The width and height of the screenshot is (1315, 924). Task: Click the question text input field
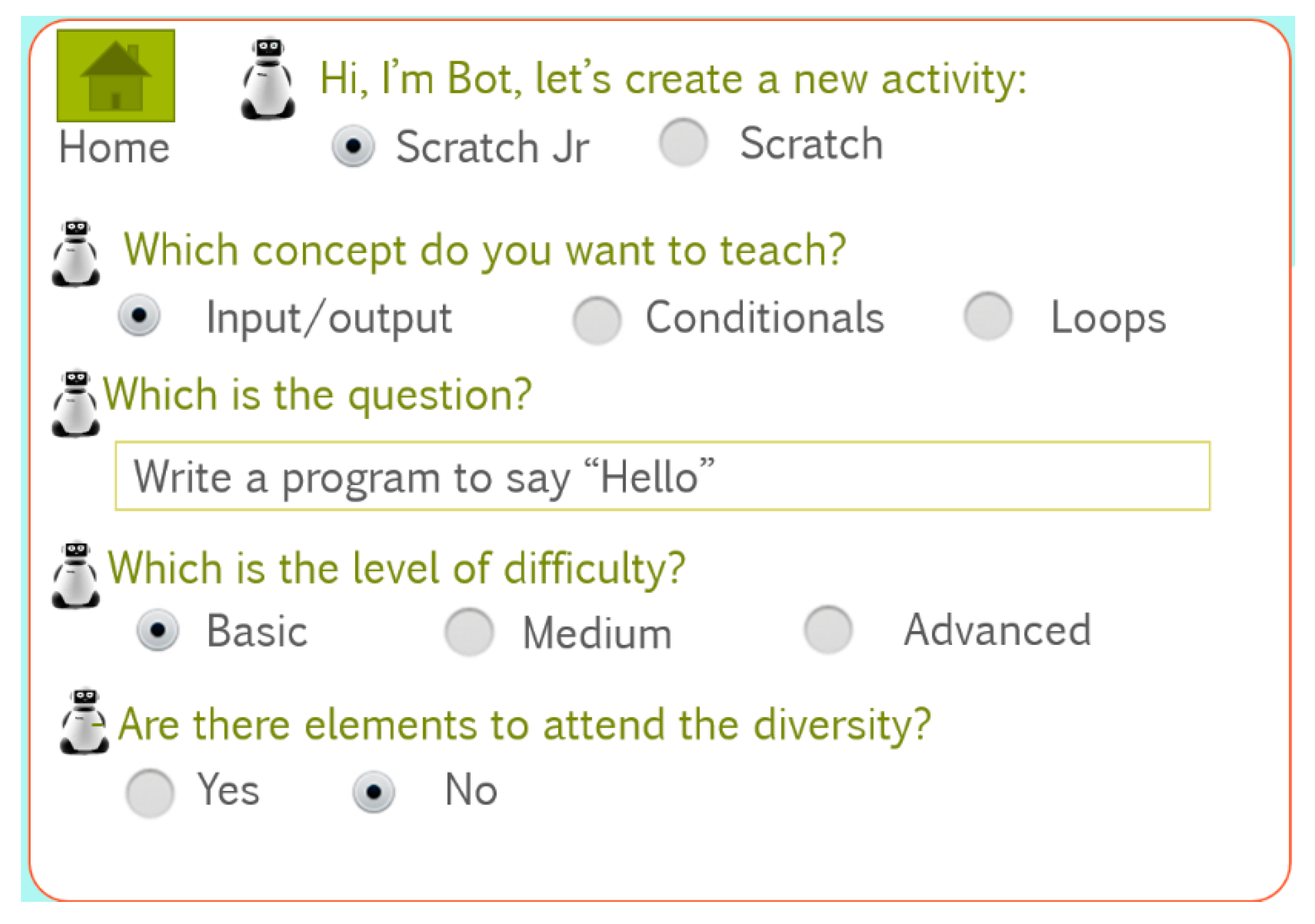(x=662, y=476)
